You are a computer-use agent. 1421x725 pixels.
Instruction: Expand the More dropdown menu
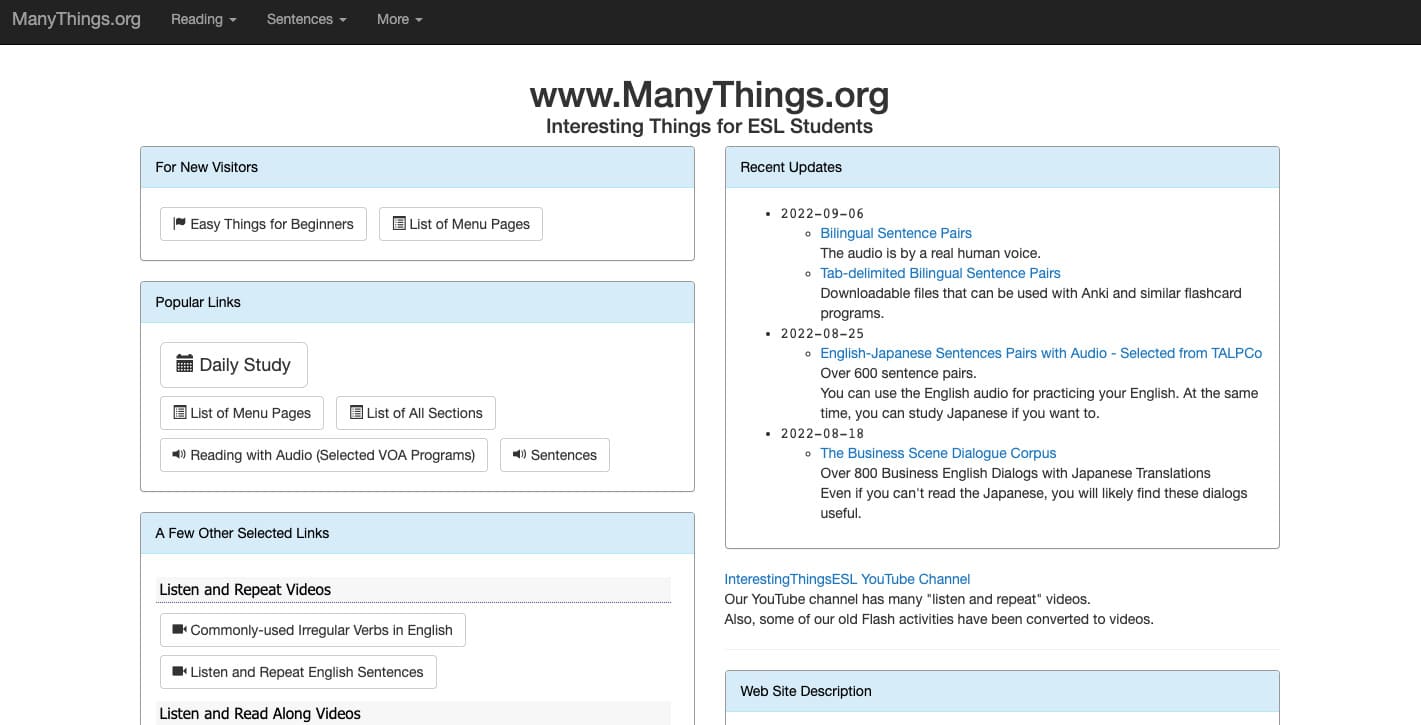400,19
